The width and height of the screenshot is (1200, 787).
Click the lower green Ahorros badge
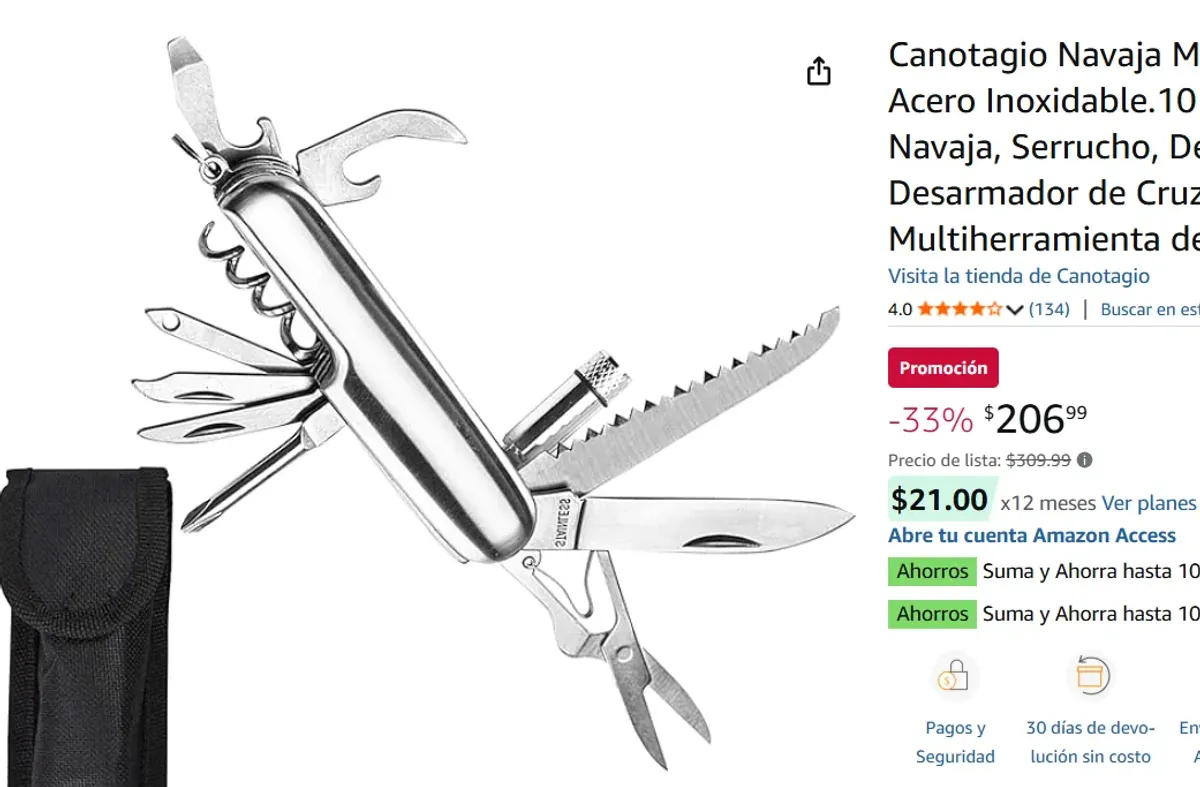(932, 614)
